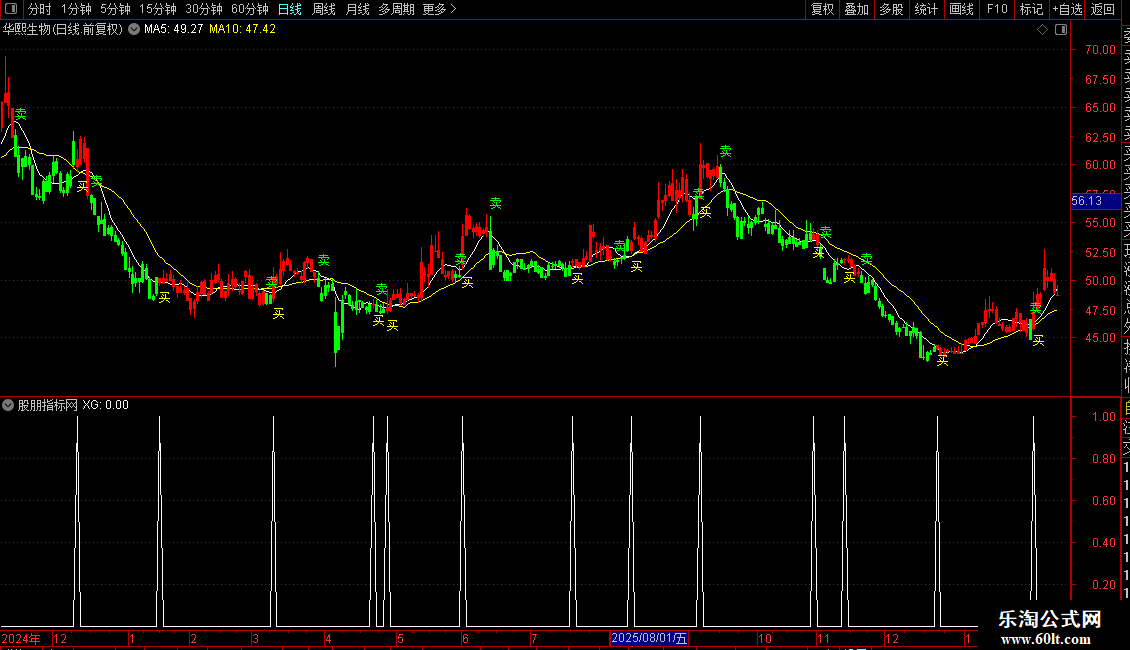Click the 56.13 price tag on axis
This screenshot has width=1130, height=650.
(x=1095, y=201)
